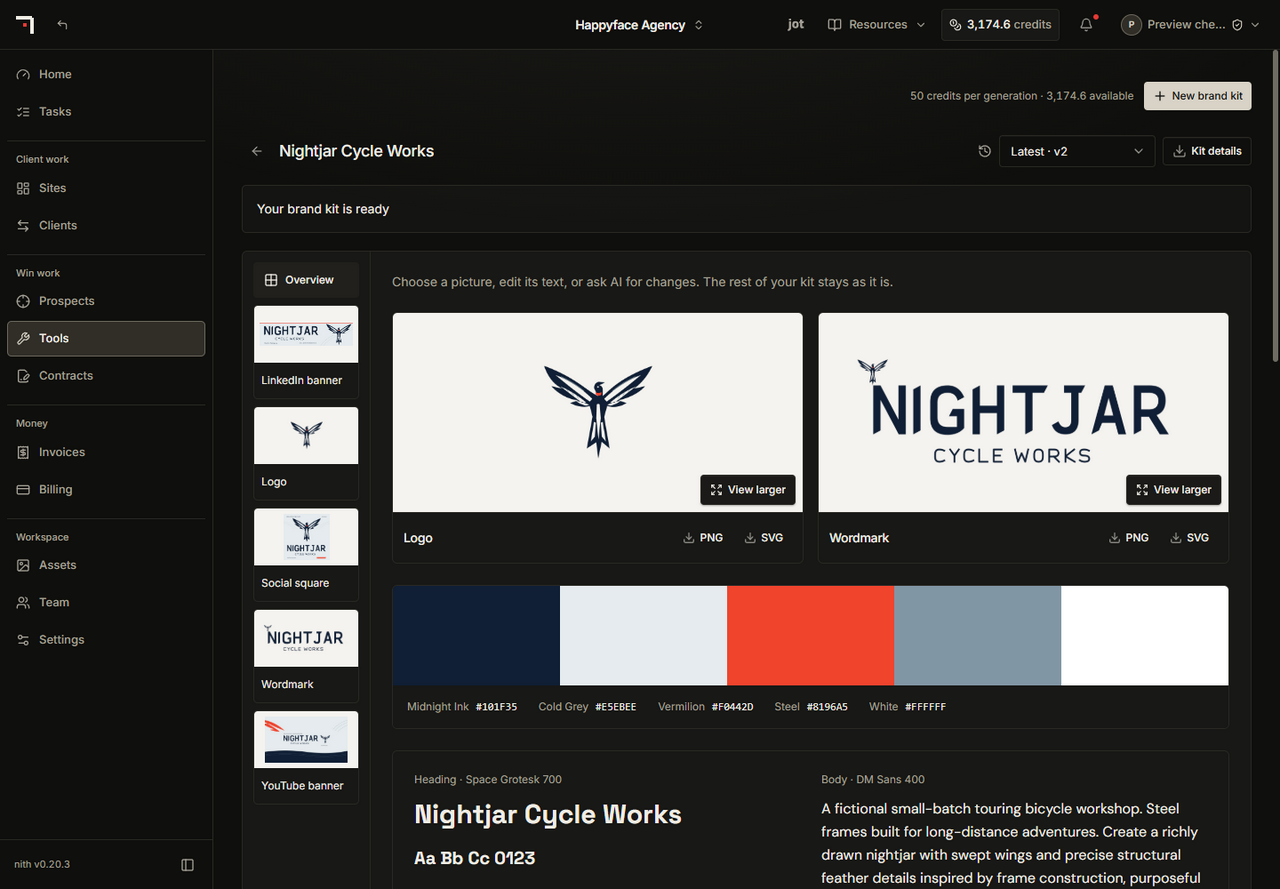This screenshot has height=889, width=1280.
Task: Download Logo as SVG
Action: click(x=764, y=538)
